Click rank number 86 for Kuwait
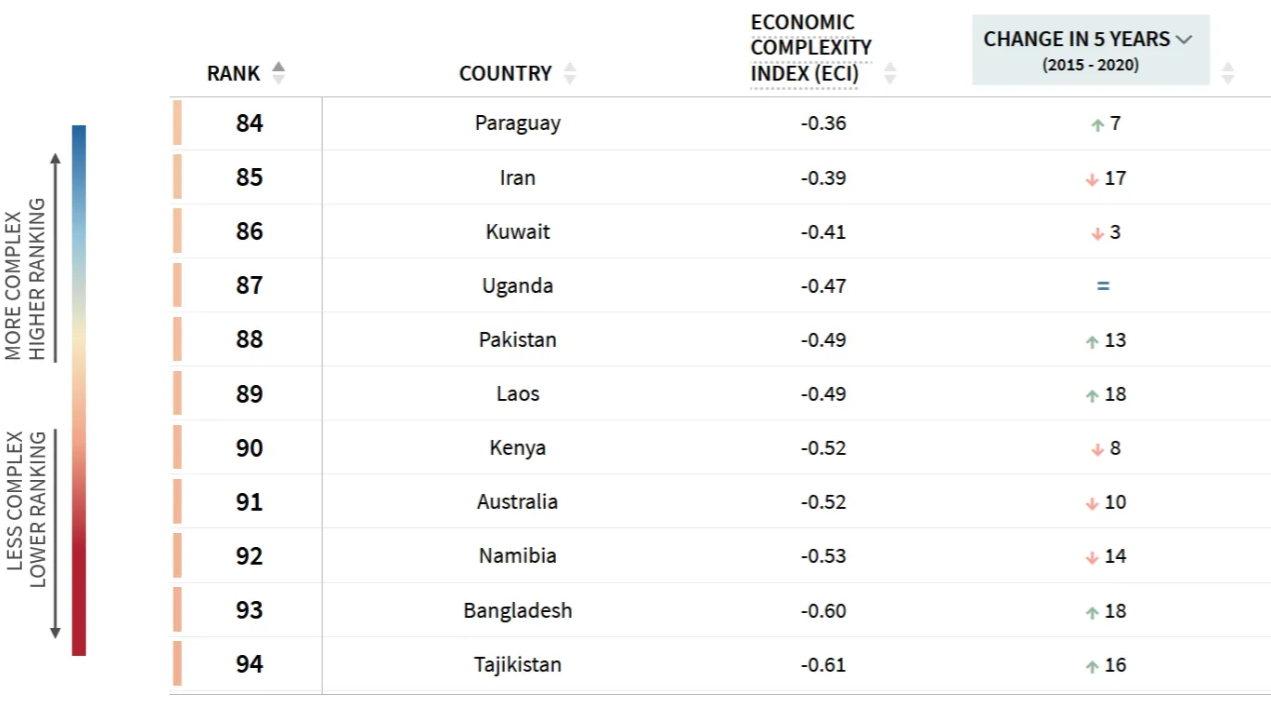 point(249,232)
